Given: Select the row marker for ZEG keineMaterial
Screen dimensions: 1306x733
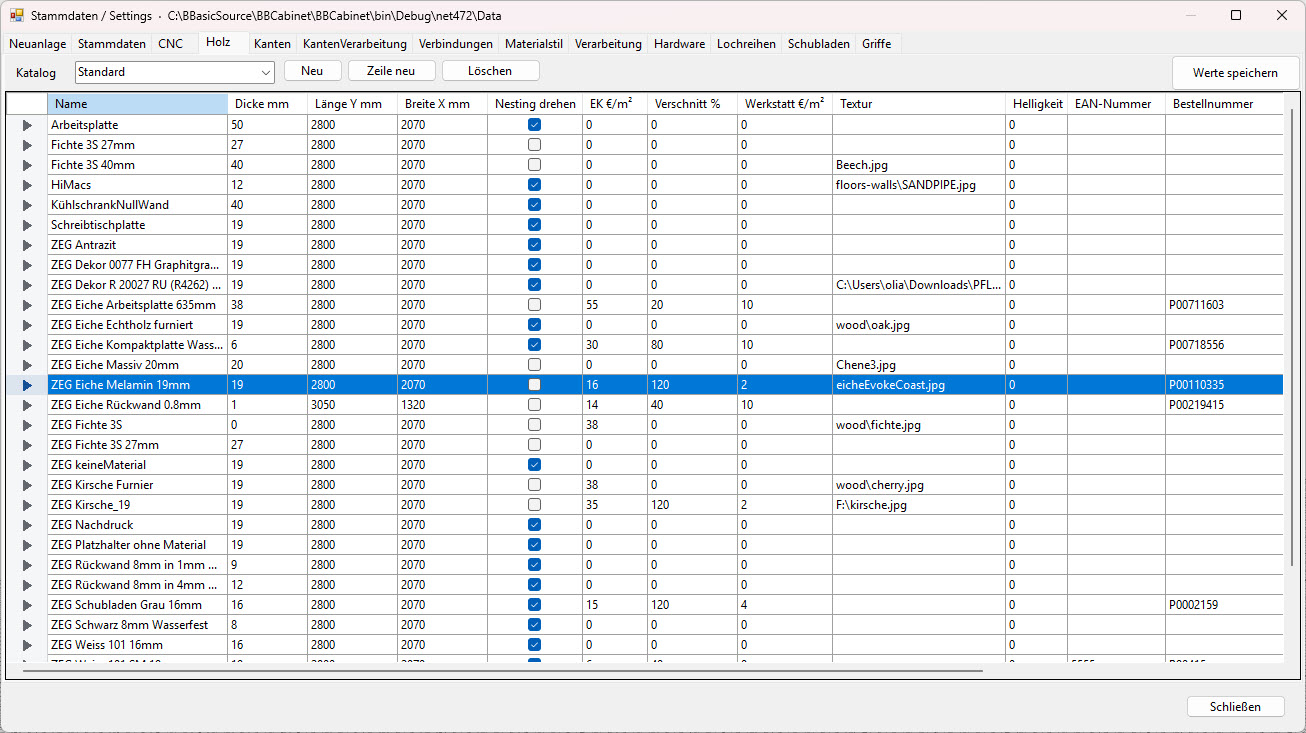Looking at the screenshot, I should click(27, 465).
